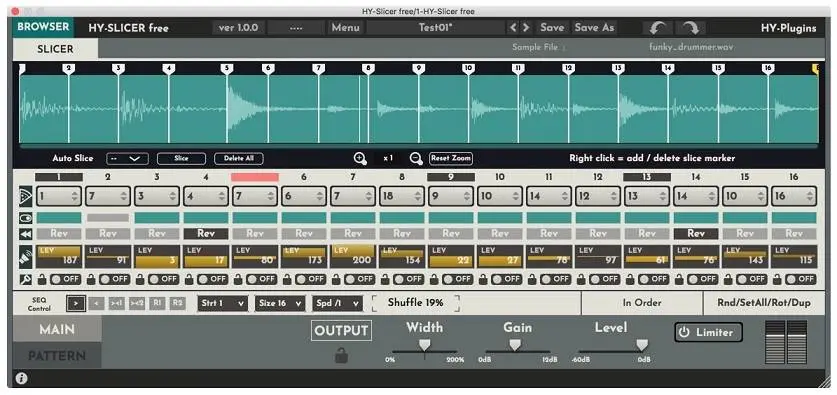Open the Menu button

(x=345, y=28)
